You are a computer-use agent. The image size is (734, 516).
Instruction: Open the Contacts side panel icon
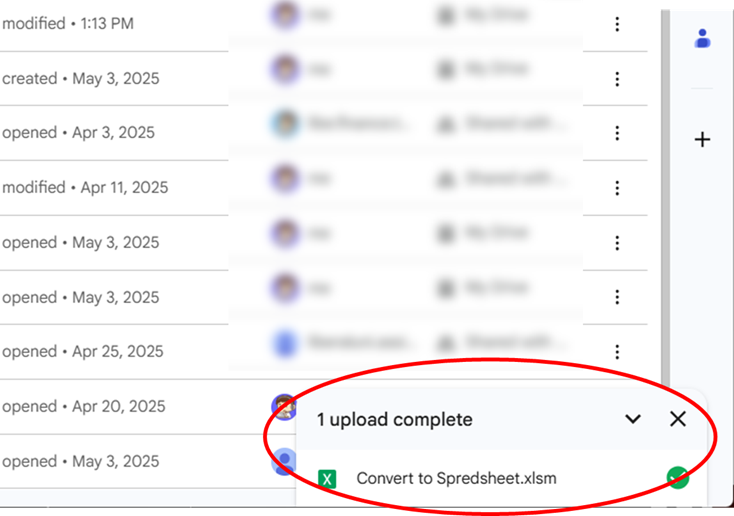pyautogui.click(x=702, y=39)
